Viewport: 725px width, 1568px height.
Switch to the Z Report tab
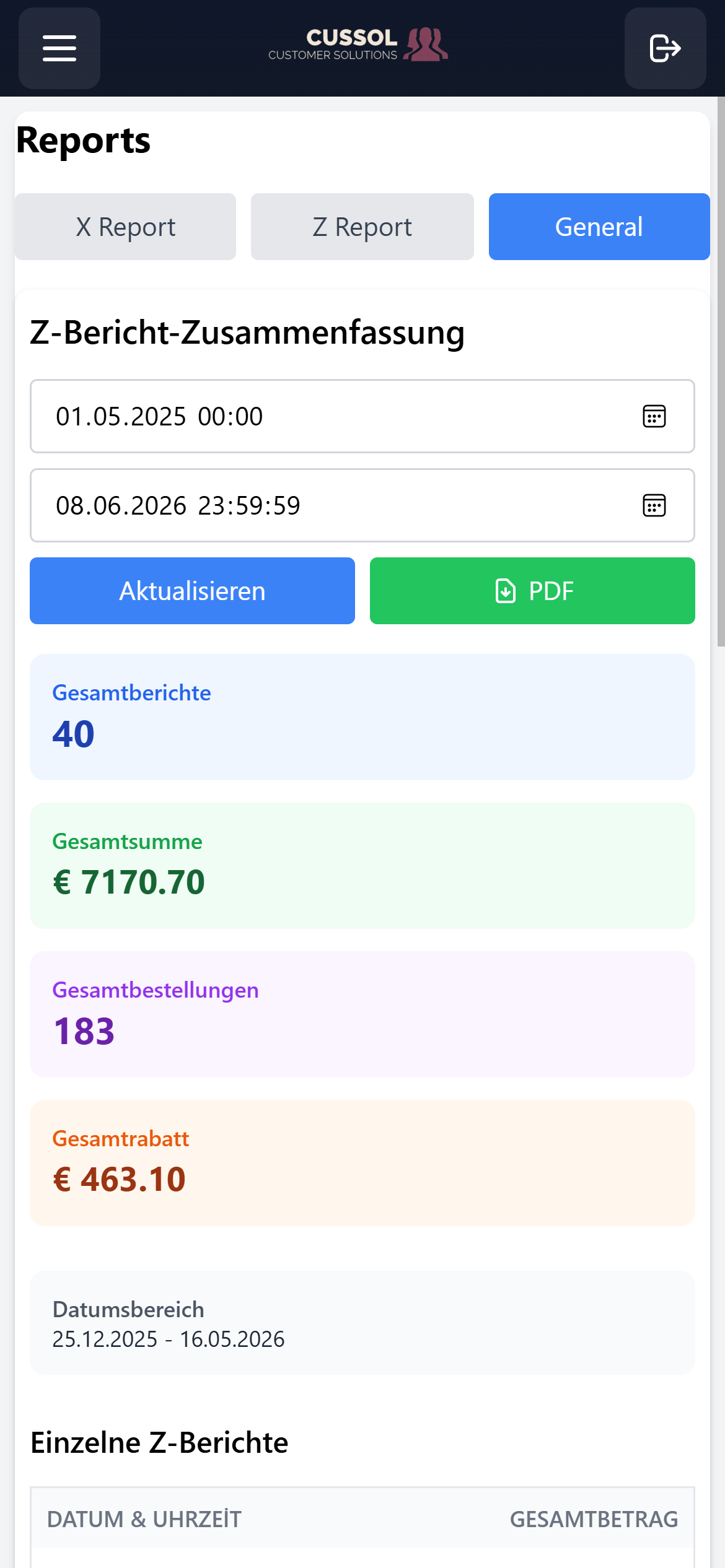coord(362,227)
